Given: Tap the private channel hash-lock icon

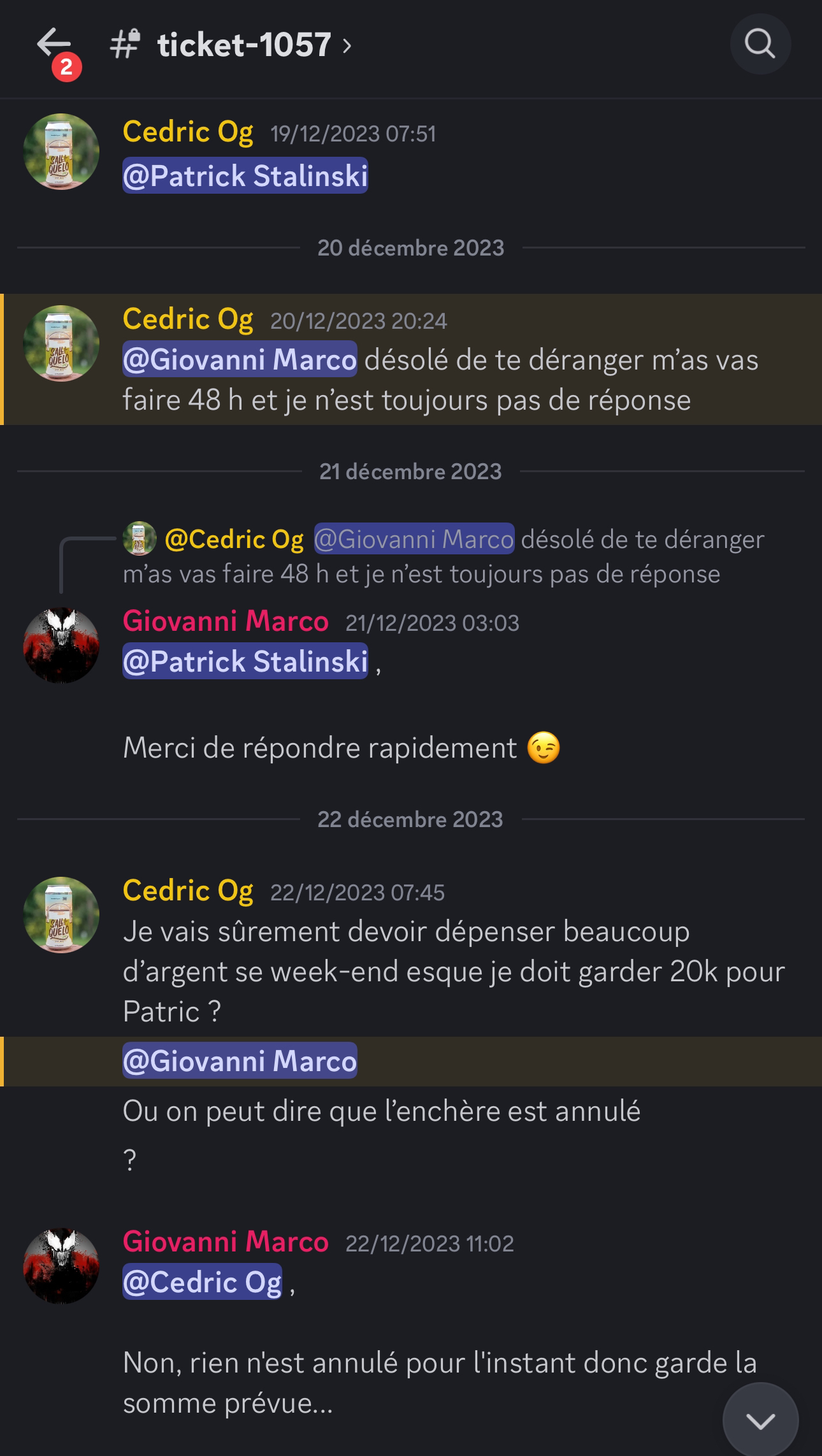Looking at the screenshot, I should (125, 44).
